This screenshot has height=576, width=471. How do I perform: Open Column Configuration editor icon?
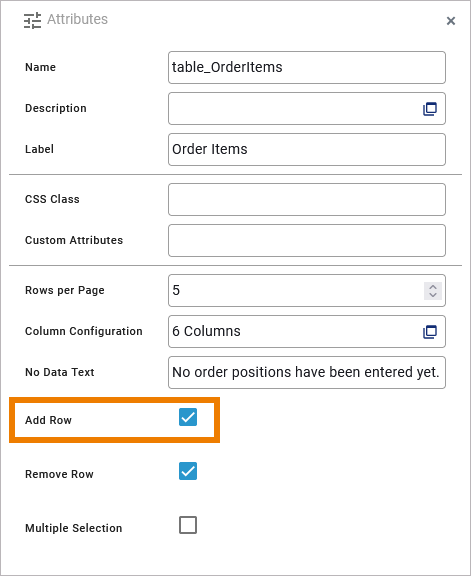pos(430,332)
